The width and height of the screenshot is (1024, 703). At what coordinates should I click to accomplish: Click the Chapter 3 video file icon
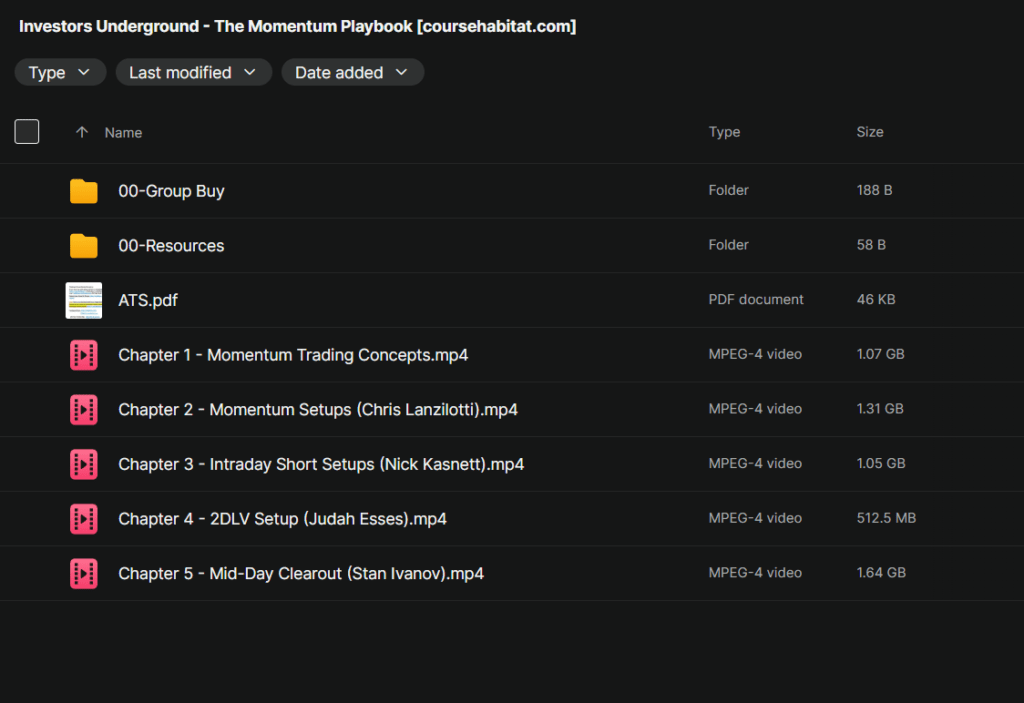pyautogui.click(x=84, y=465)
